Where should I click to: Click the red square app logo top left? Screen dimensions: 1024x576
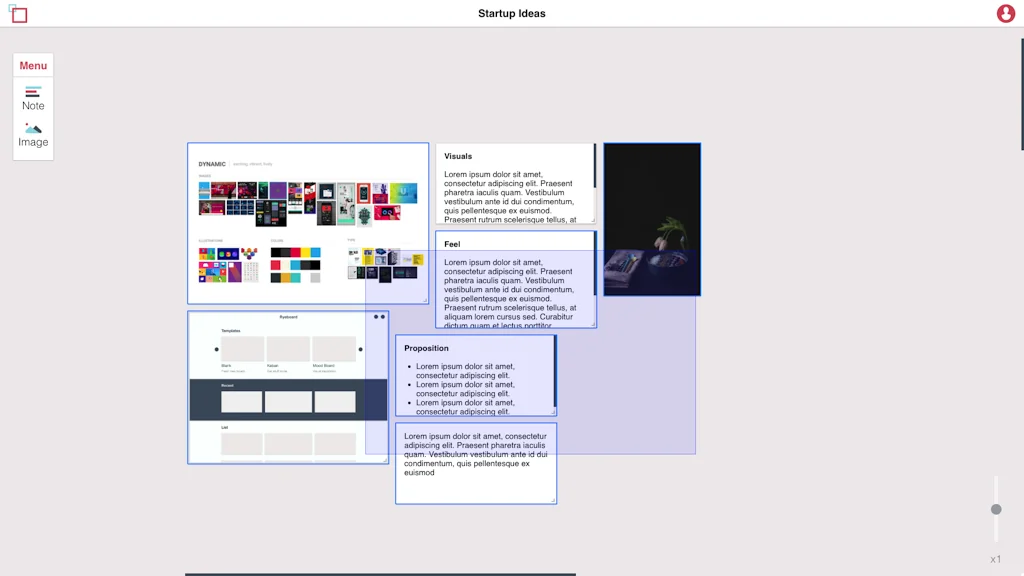pos(18,14)
